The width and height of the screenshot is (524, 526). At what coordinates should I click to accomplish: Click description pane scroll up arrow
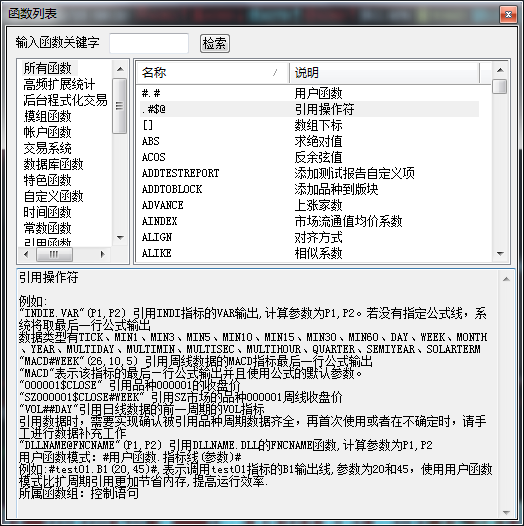click(506, 279)
